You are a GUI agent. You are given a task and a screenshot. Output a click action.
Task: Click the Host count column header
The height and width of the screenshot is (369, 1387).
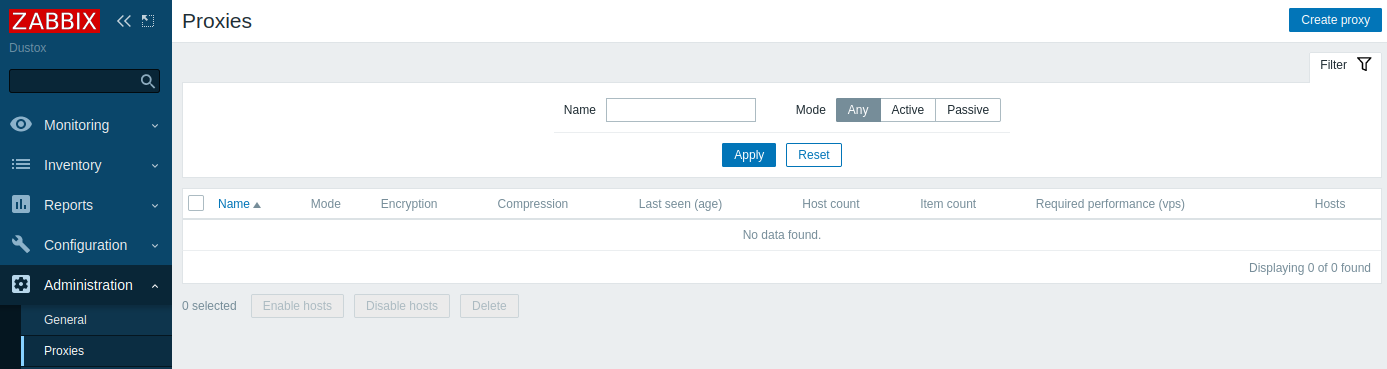831,204
